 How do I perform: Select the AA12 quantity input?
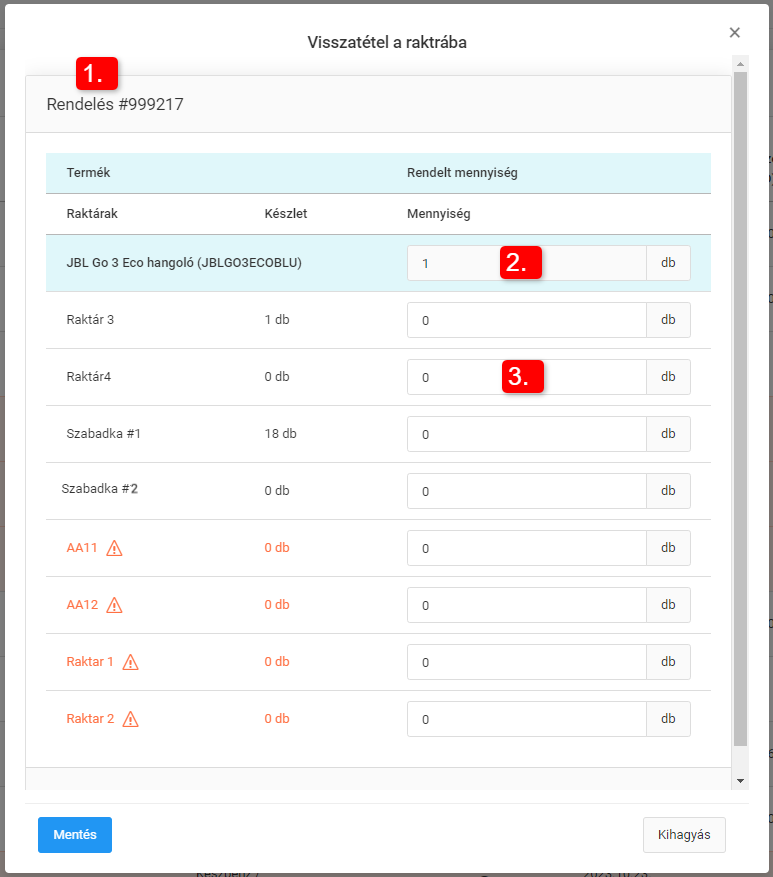pos(526,606)
